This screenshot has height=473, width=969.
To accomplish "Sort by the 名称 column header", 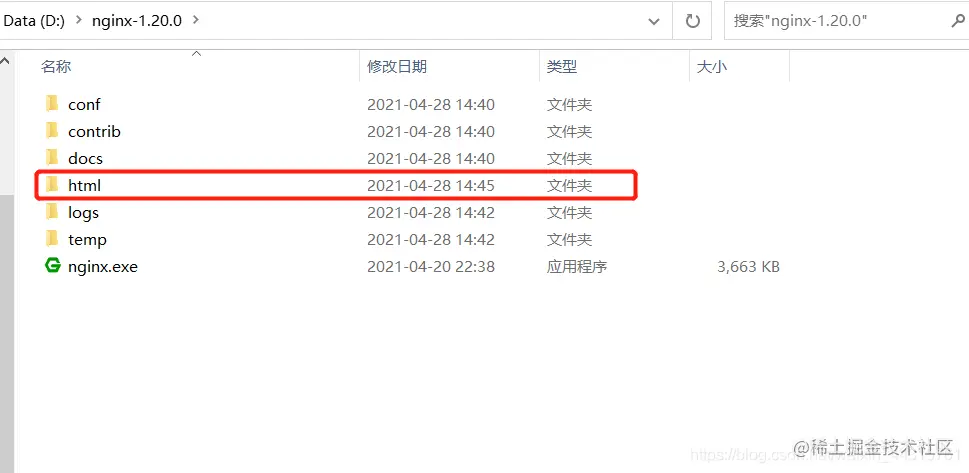I will pyautogui.click(x=56, y=67).
